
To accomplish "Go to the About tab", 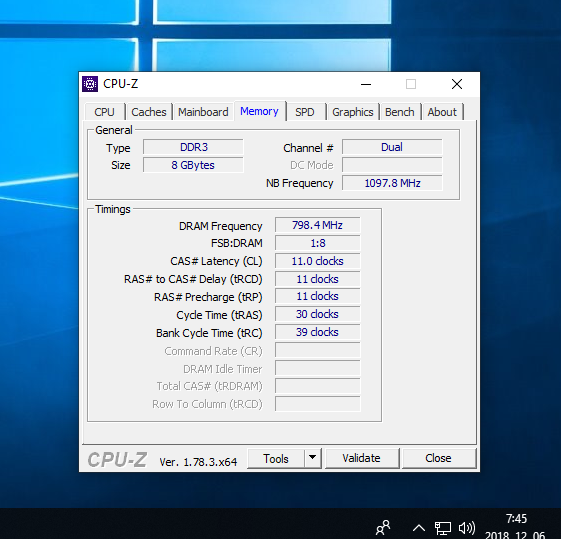I will click(442, 112).
